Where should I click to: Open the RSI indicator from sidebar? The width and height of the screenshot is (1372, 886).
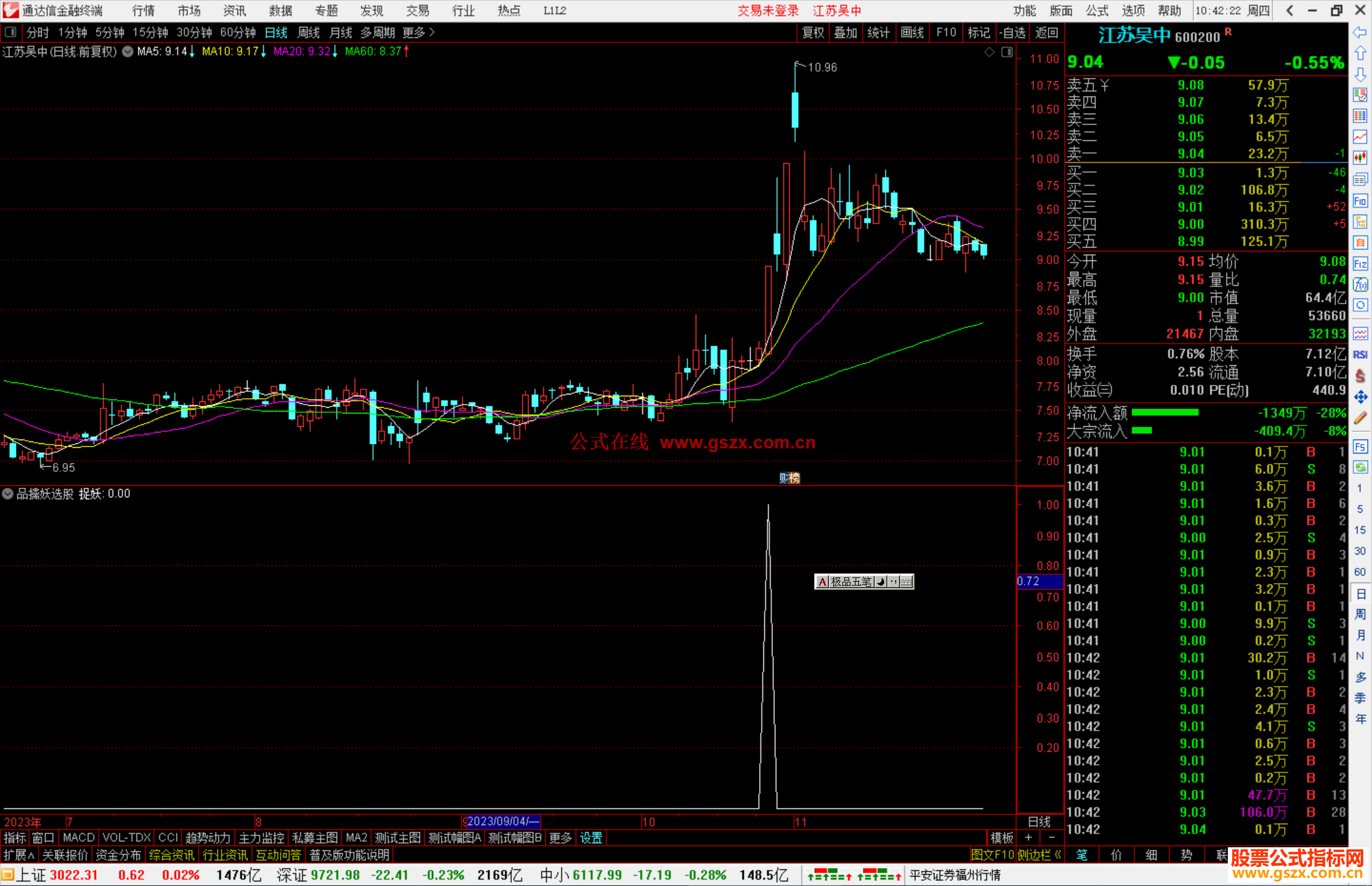click(x=1360, y=354)
